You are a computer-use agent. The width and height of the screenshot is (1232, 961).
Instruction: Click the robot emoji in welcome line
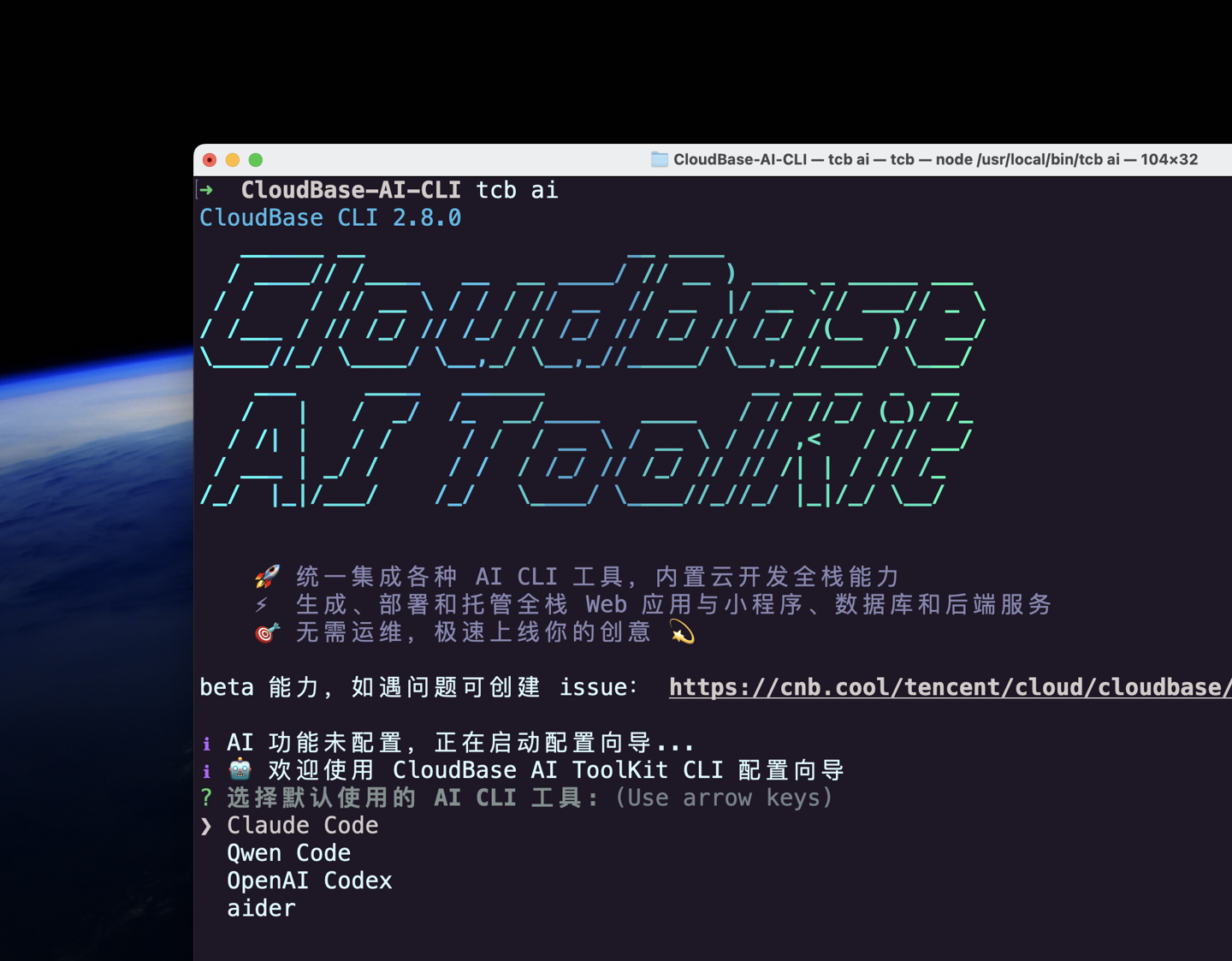[239, 768]
